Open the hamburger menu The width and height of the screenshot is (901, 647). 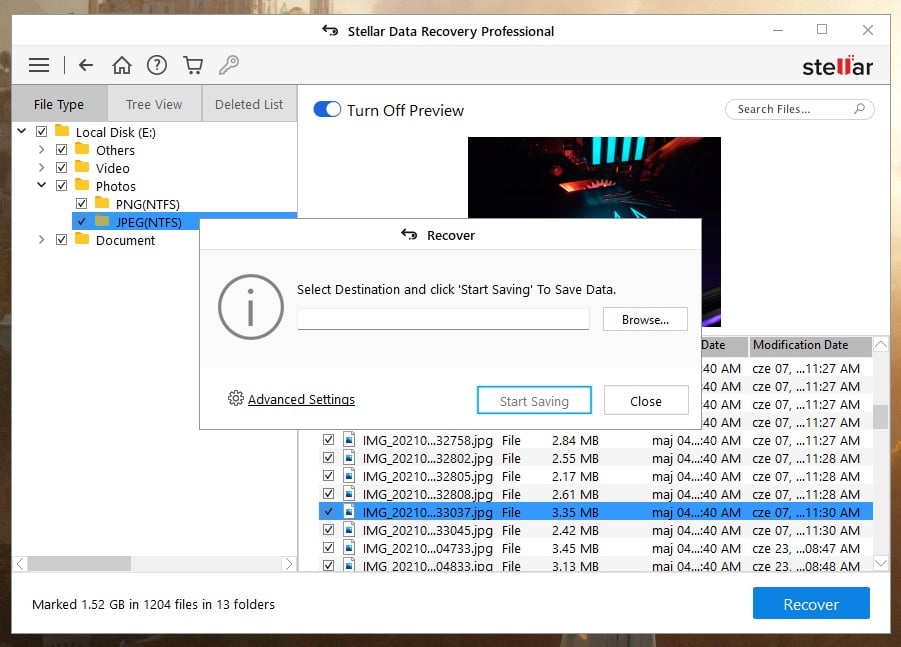[39, 65]
